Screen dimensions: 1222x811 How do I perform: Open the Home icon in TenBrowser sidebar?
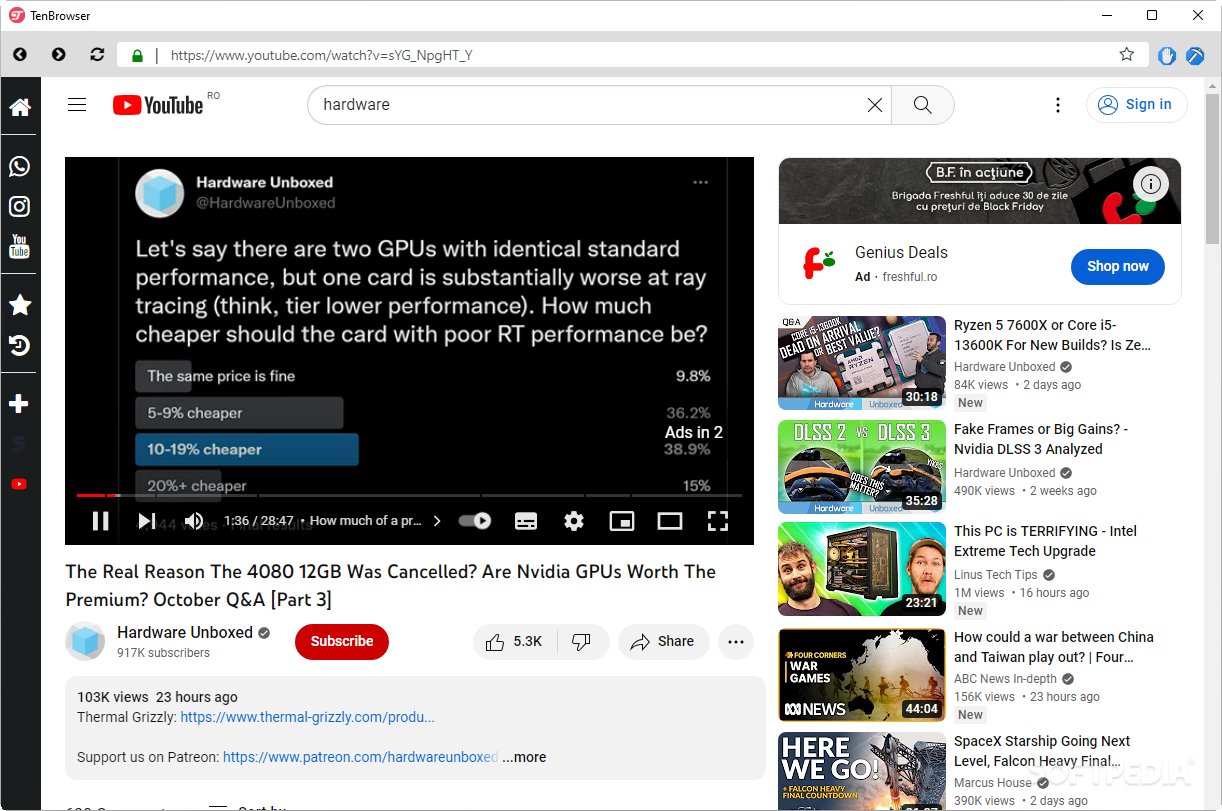[20, 107]
